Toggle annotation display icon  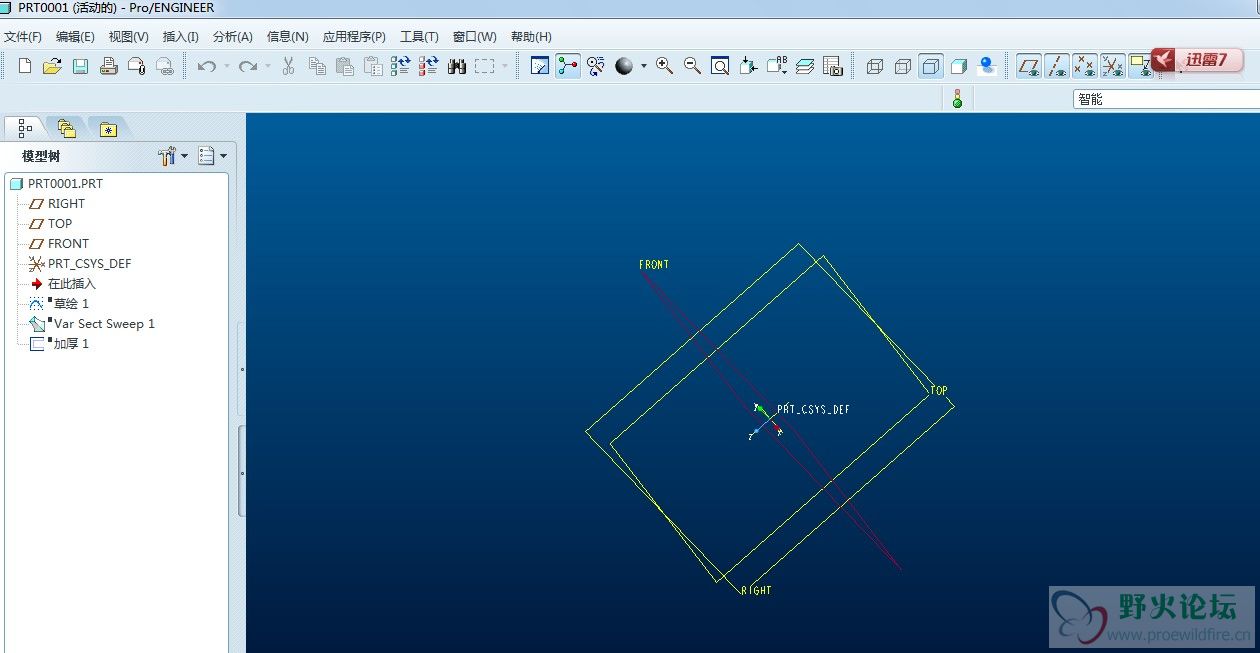point(1139,66)
